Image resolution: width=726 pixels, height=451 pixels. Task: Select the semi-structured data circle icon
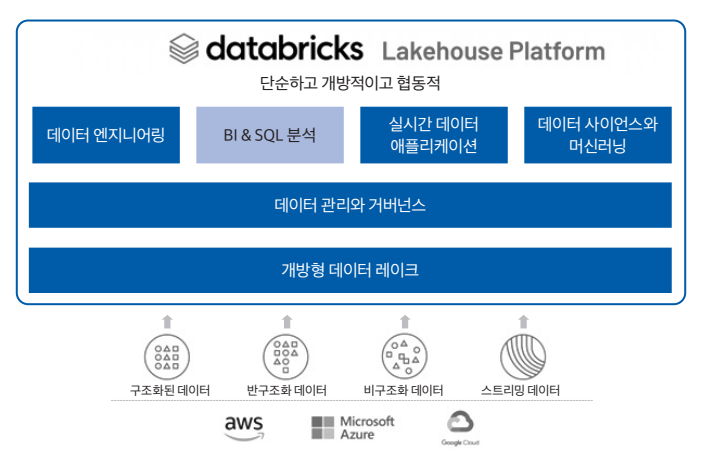click(x=286, y=355)
